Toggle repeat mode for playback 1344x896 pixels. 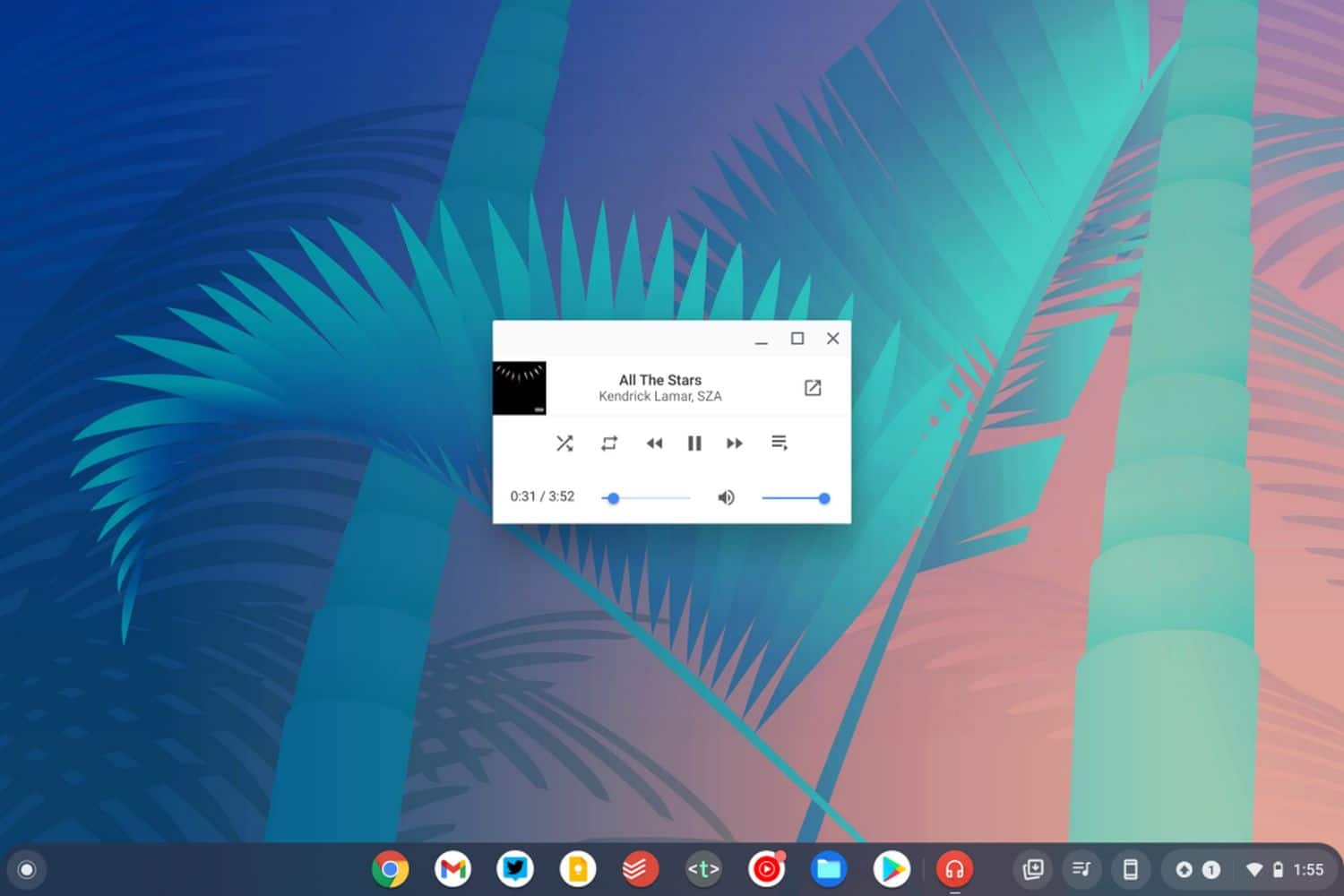[x=609, y=444]
